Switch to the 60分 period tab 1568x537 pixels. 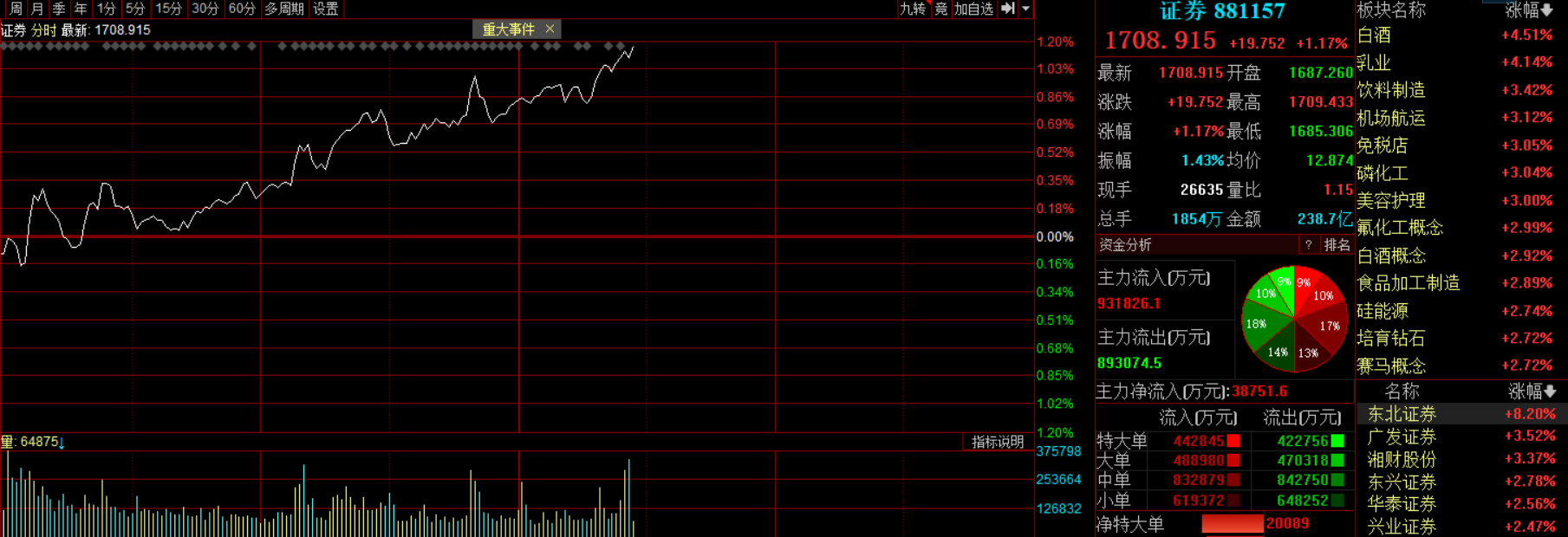coord(242,9)
